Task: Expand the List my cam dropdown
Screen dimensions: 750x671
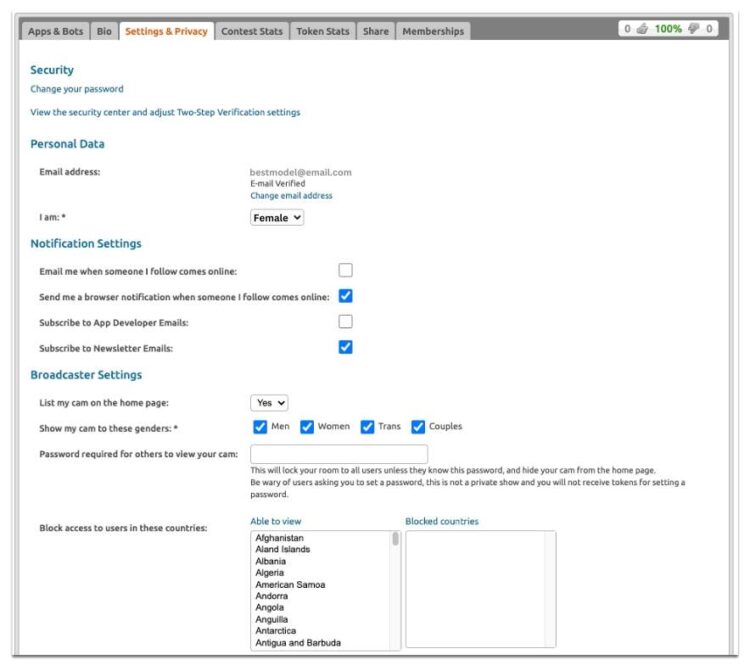Action: coord(269,402)
